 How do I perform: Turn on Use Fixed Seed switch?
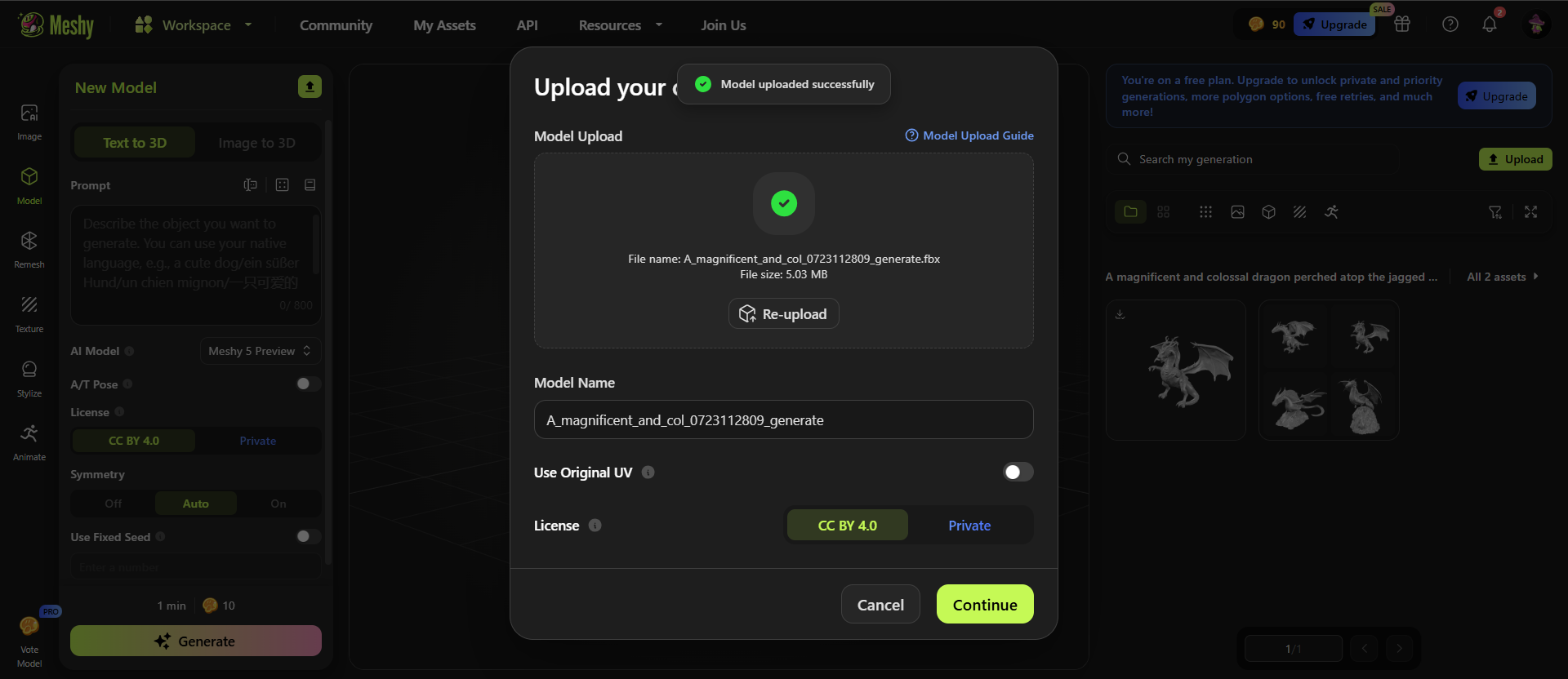[x=308, y=536]
